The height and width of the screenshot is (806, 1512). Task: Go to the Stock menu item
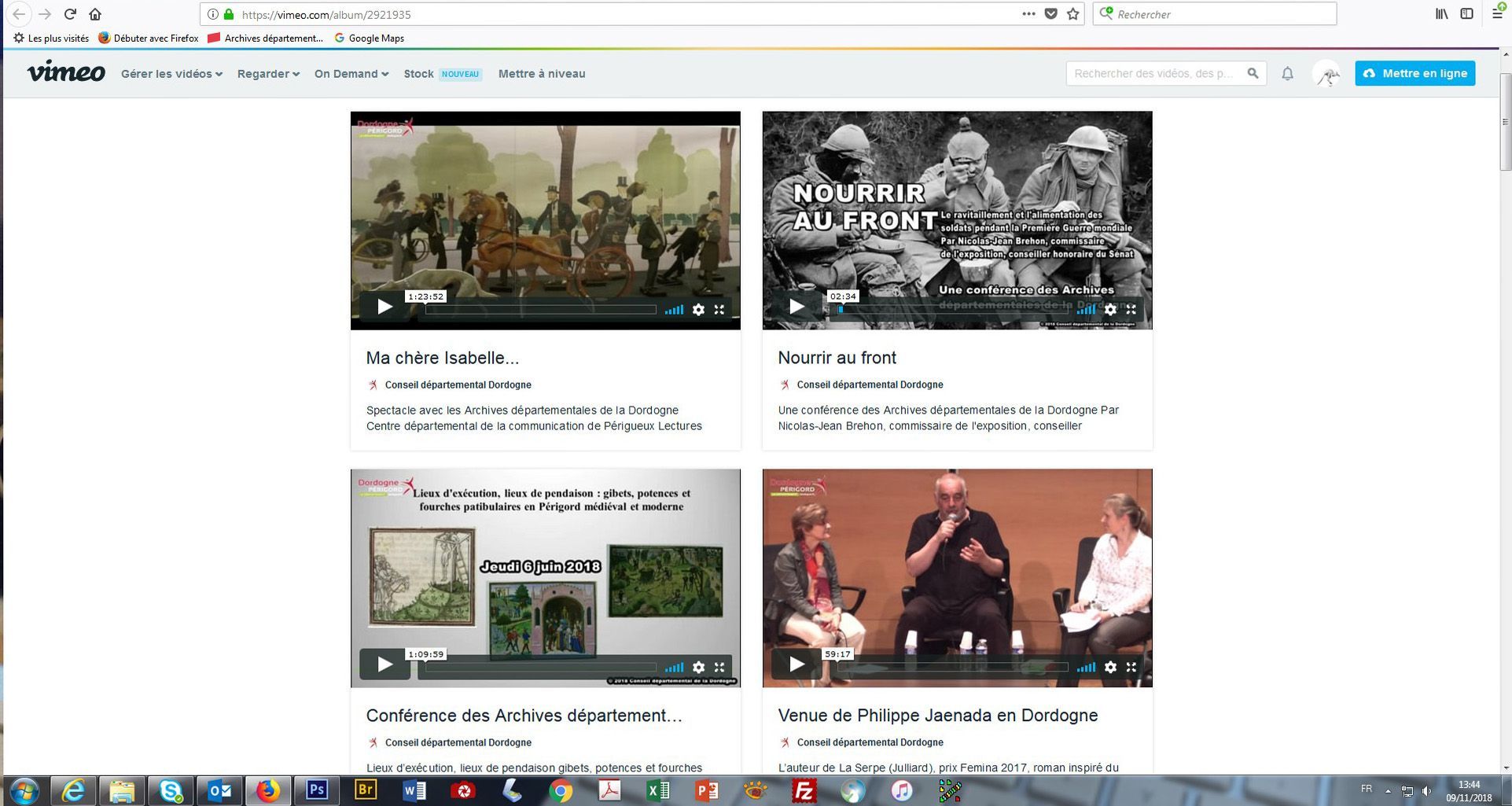coord(418,74)
